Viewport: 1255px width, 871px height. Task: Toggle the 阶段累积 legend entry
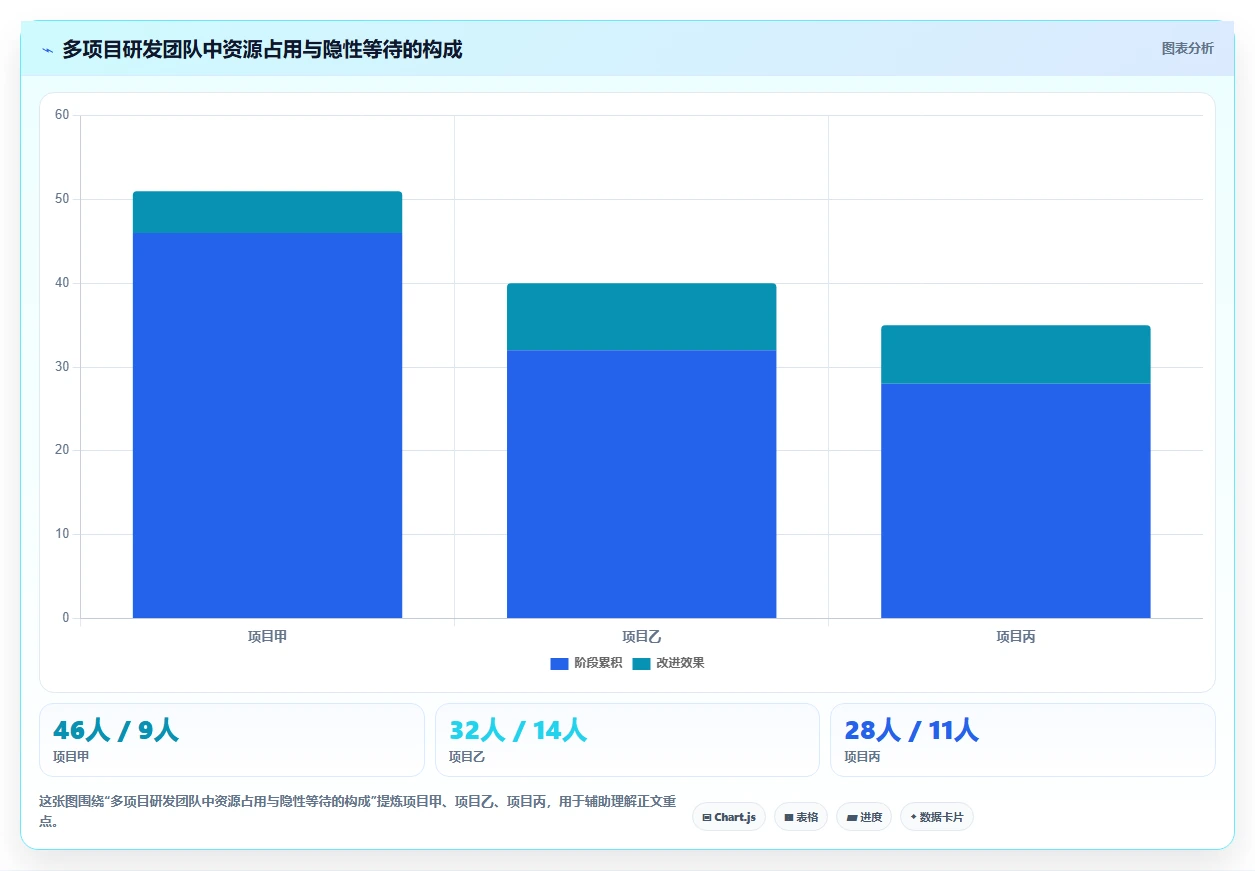click(x=586, y=663)
